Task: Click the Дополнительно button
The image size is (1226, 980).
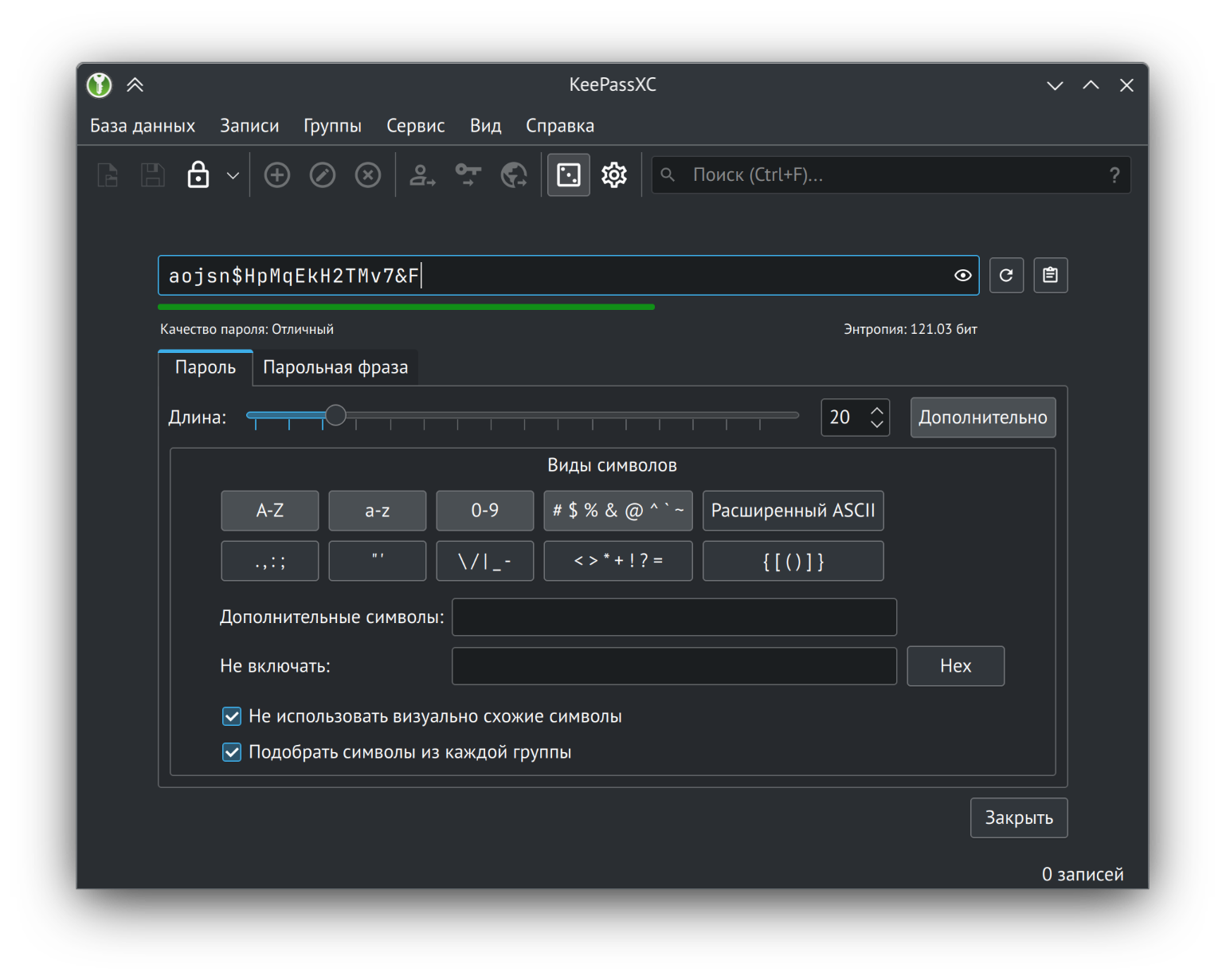Action: pos(983,417)
